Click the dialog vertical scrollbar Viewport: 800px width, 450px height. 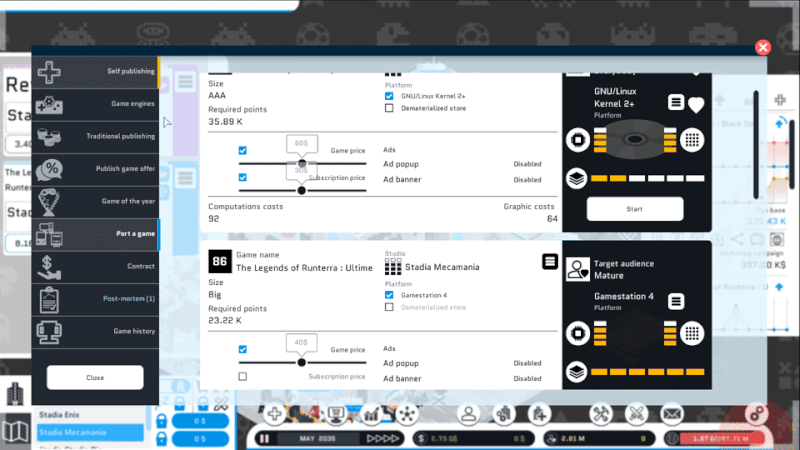point(756,145)
